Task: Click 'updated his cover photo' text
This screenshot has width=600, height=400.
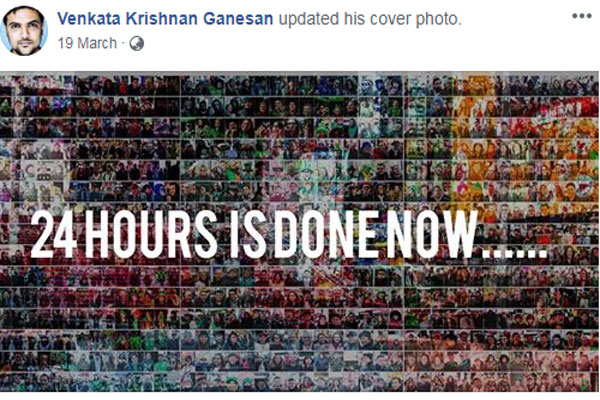Action: pos(370,19)
